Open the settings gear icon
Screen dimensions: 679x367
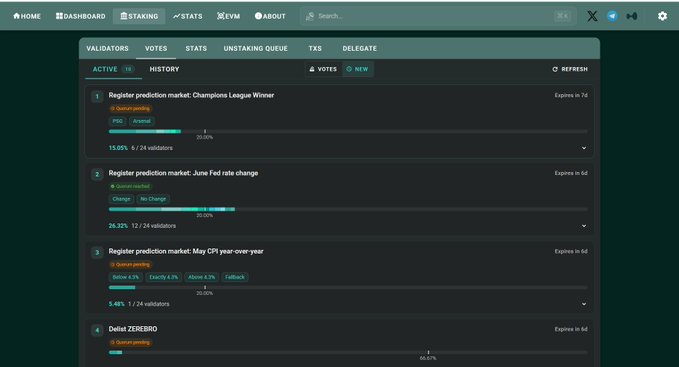pos(662,16)
